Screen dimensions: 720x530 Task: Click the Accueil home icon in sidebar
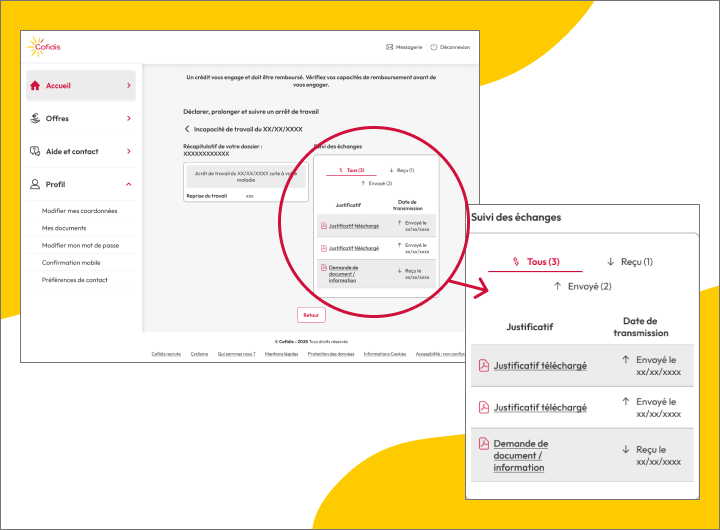point(36,86)
